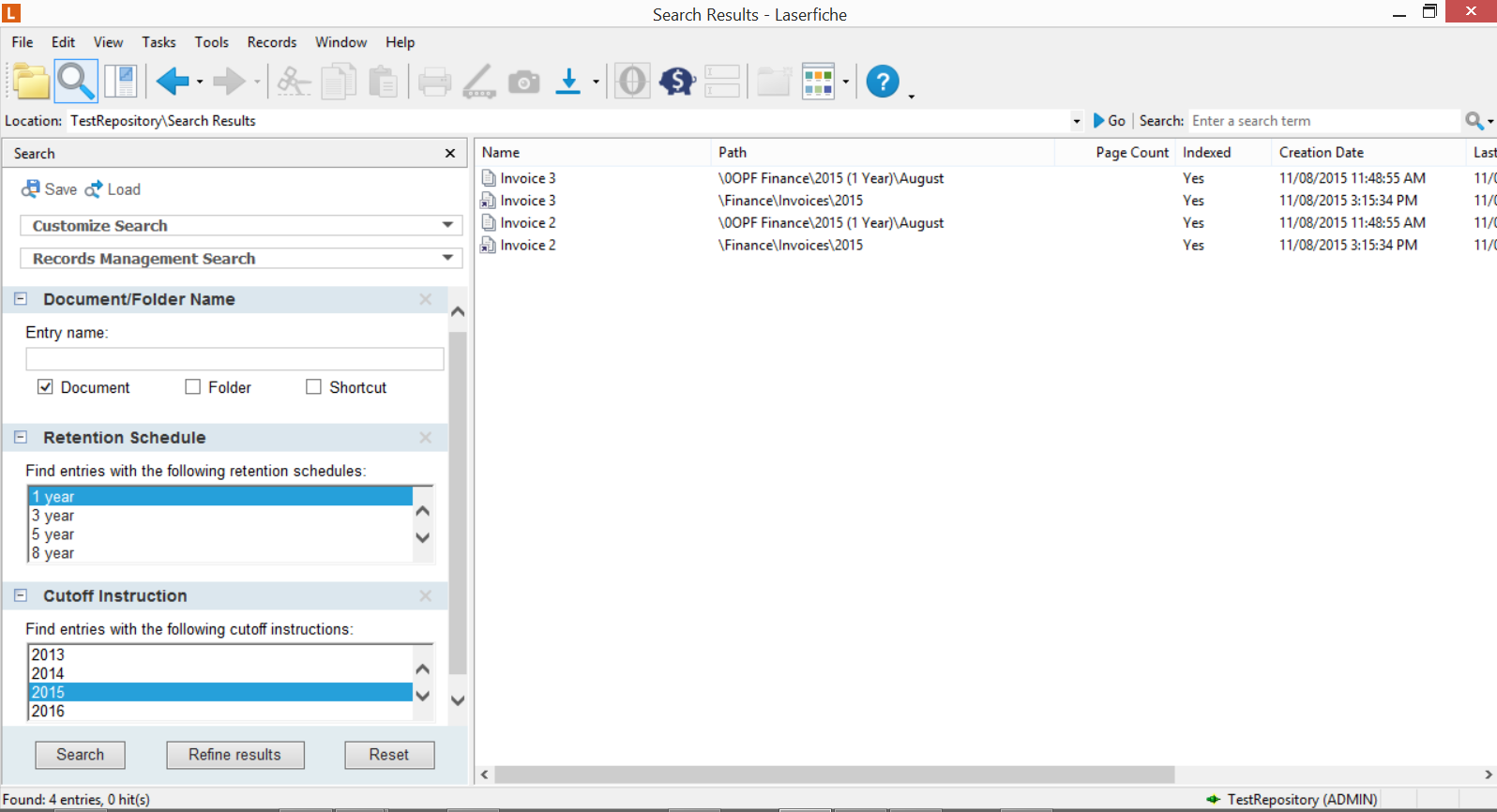Click the Reset button

click(x=389, y=755)
